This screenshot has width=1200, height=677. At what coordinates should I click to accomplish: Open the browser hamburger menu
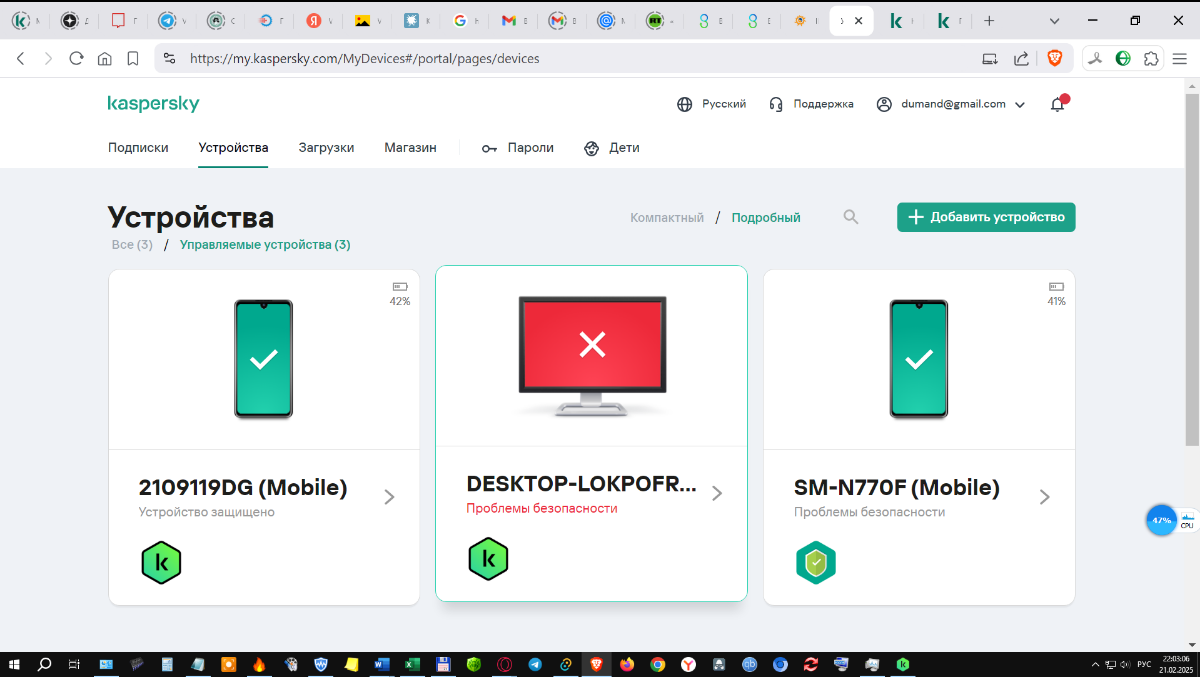(x=1179, y=58)
